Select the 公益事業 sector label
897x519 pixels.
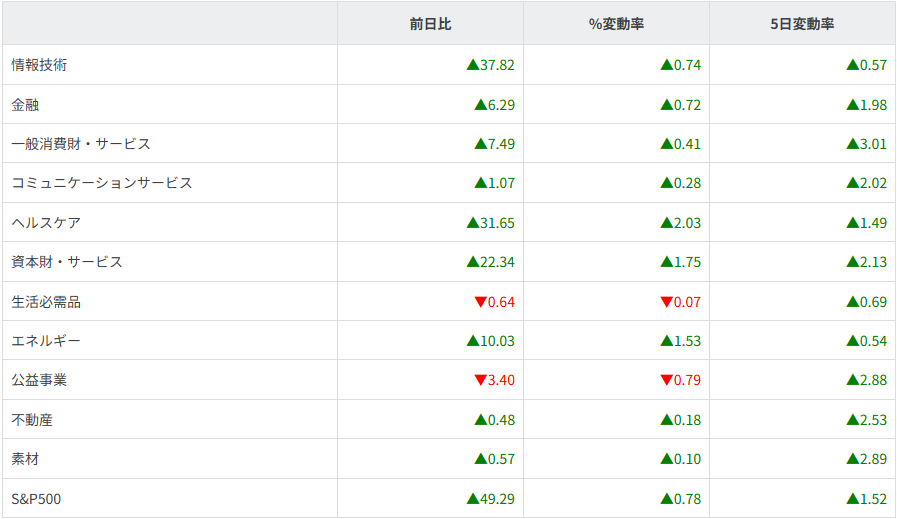[39, 381]
